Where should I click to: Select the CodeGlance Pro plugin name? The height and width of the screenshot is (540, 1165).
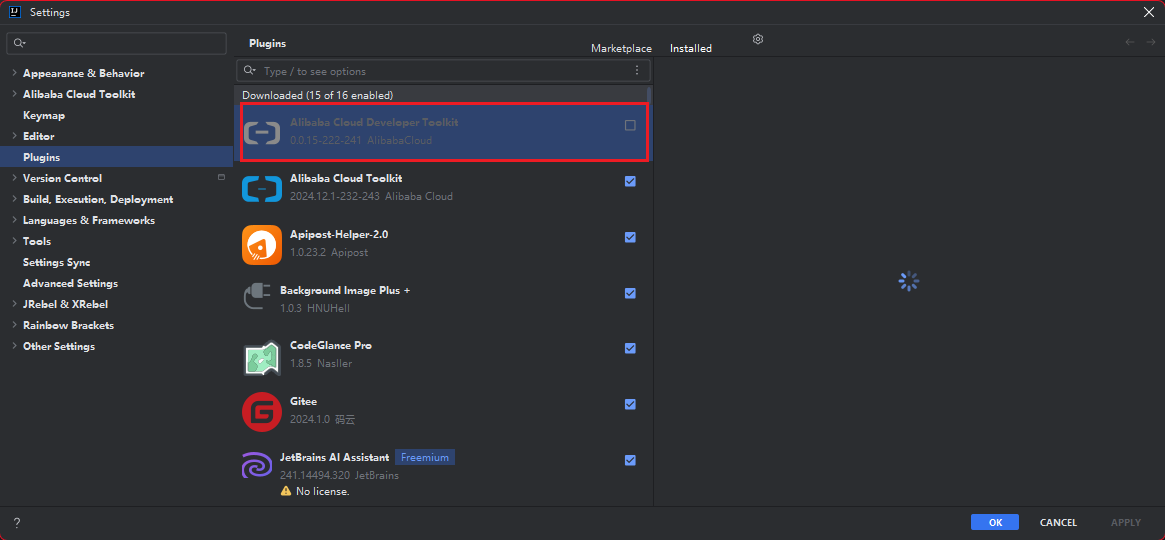pyautogui.click(x=331, y=345)
